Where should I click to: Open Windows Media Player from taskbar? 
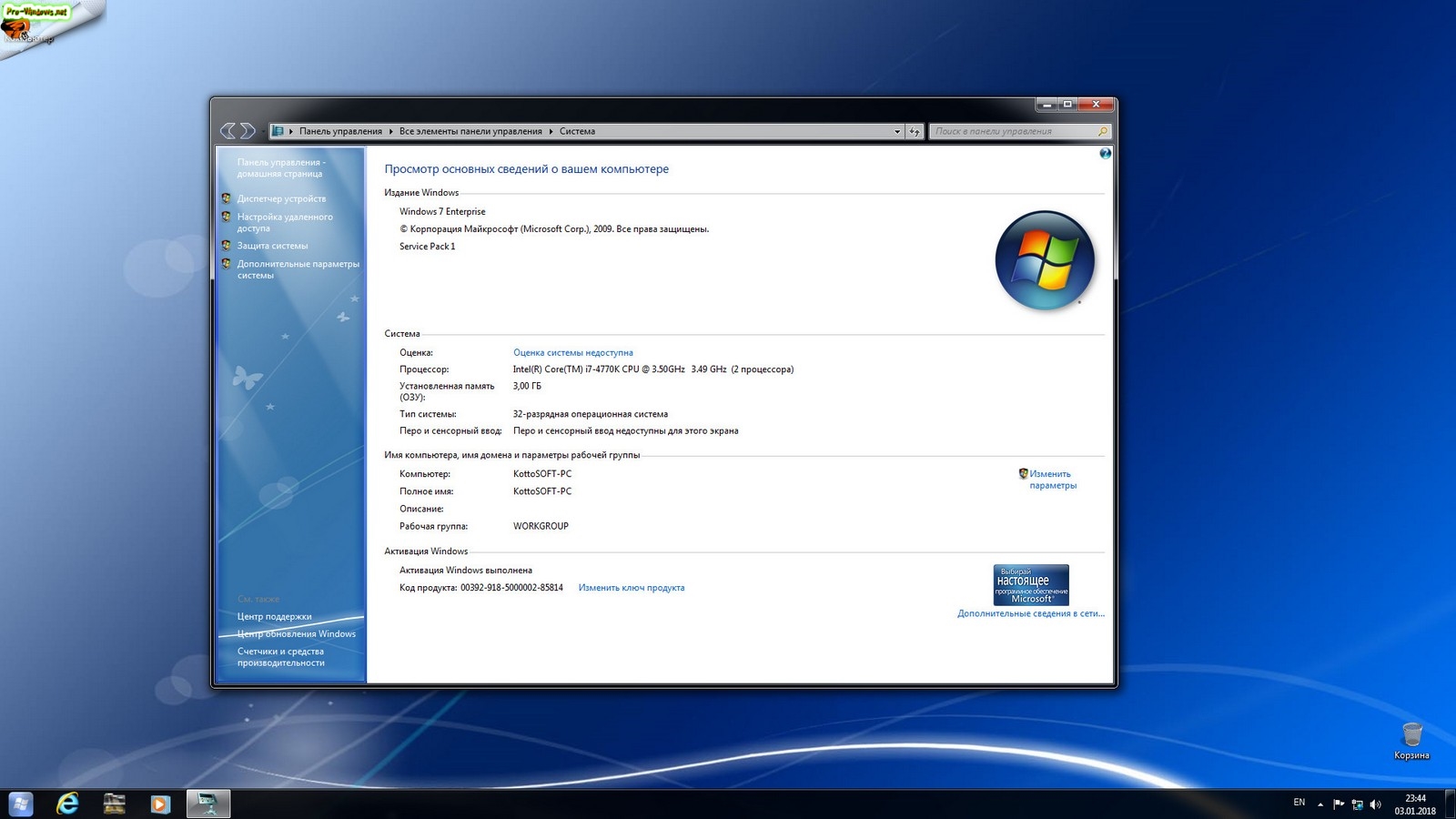tap(160, 804)
